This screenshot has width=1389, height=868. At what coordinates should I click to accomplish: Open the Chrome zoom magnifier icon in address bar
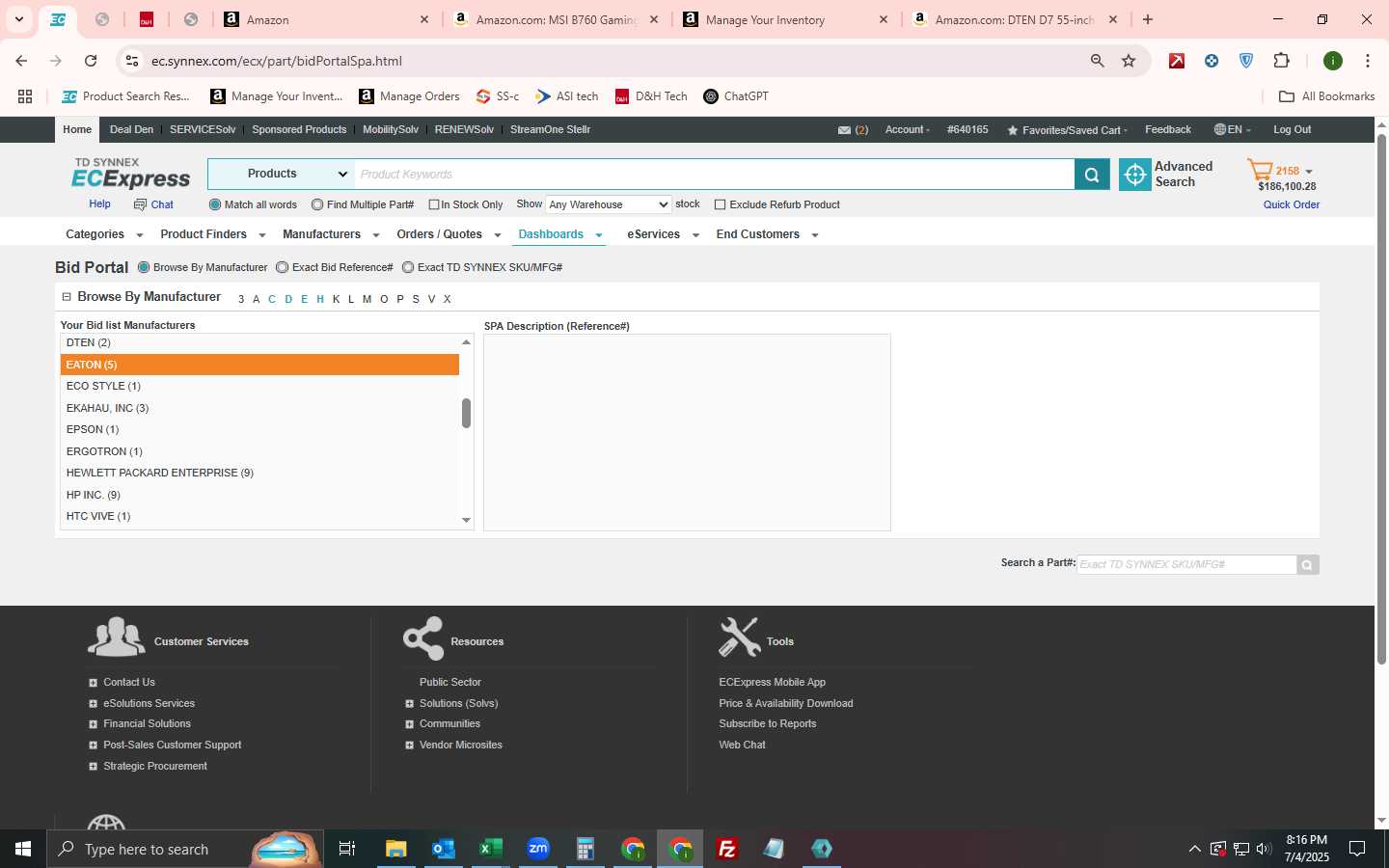click(x=1097, y=61)
